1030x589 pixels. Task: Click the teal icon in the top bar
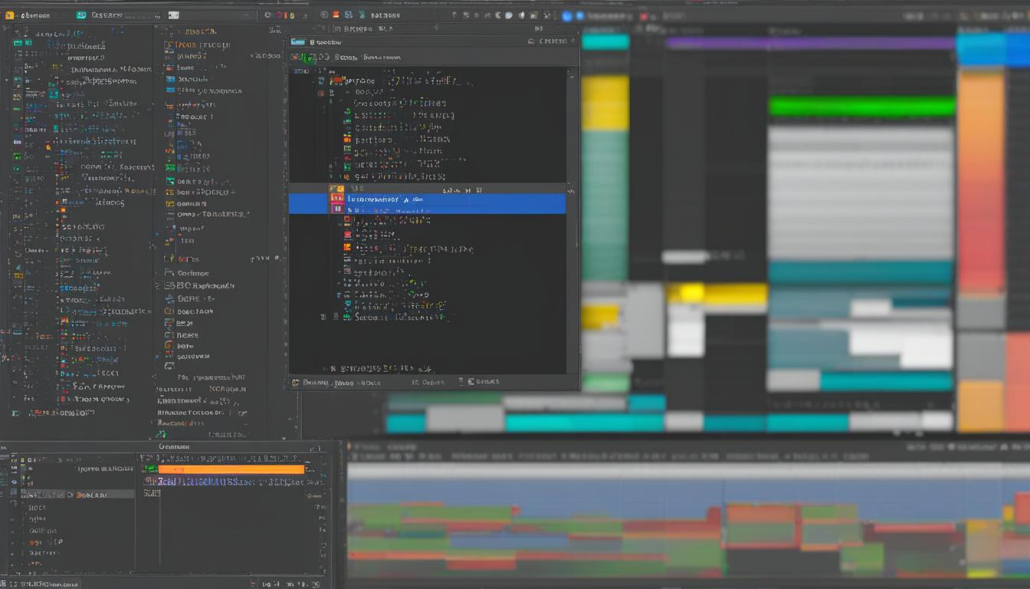[x=81, y=14]
